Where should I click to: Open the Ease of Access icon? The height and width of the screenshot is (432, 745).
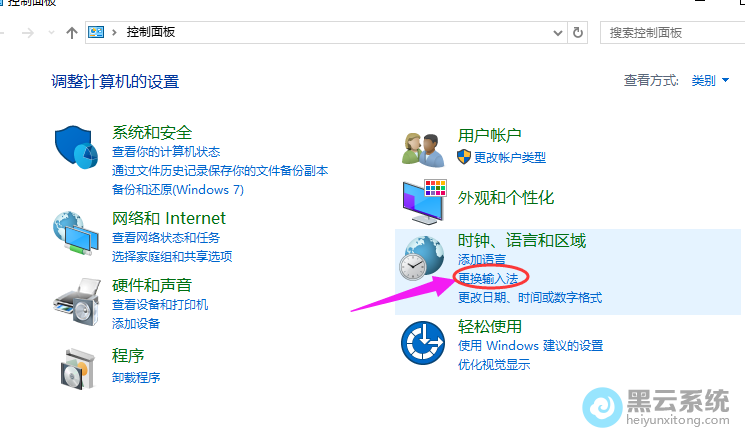tap(422, 343)
